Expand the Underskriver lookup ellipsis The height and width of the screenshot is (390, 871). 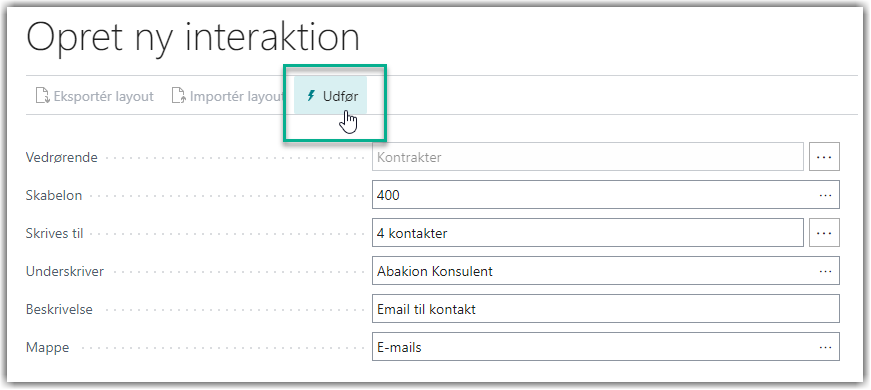coord(825,271)
